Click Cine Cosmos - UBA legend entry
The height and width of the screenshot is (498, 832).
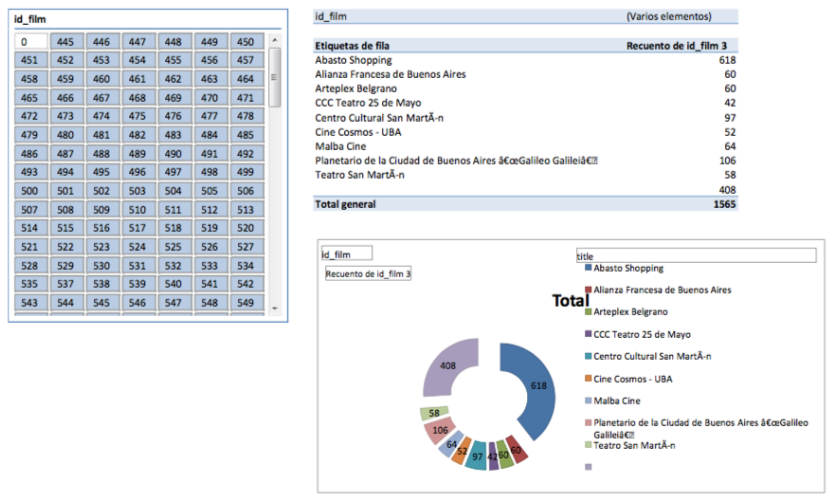coord(629,379)
